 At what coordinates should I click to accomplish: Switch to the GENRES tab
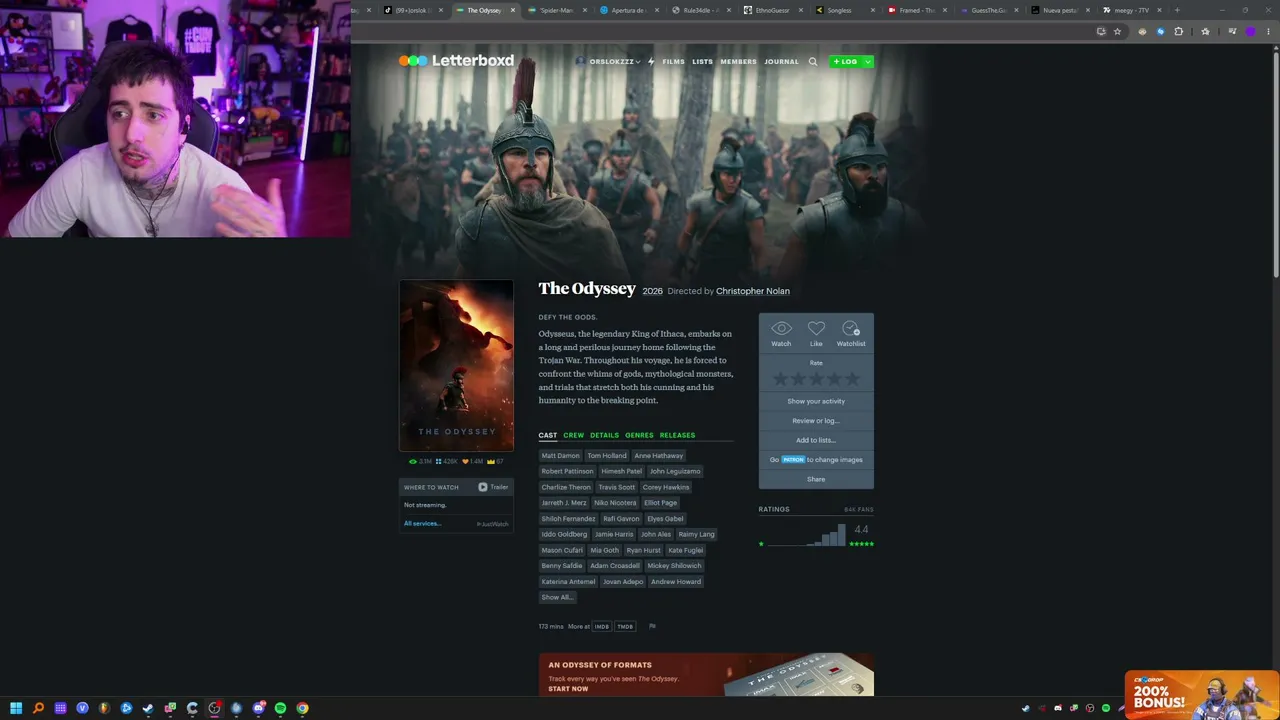[639, 435]
